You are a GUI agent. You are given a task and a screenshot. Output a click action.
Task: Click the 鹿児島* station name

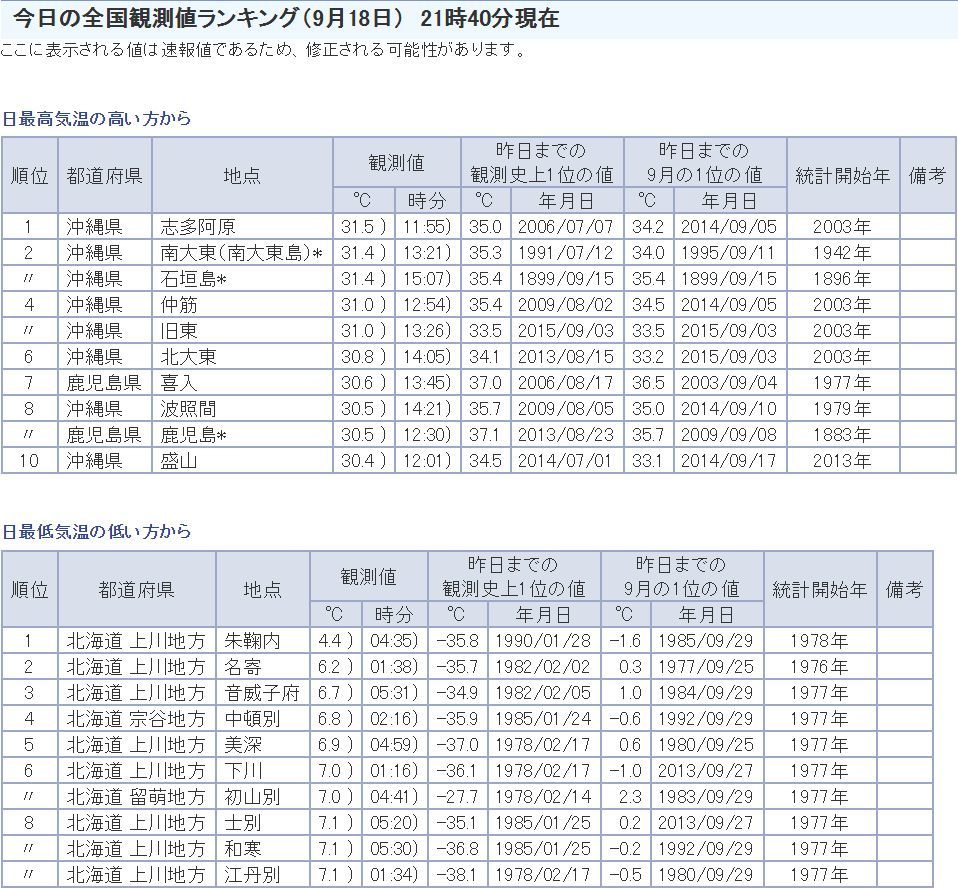(x=194, y=435)
